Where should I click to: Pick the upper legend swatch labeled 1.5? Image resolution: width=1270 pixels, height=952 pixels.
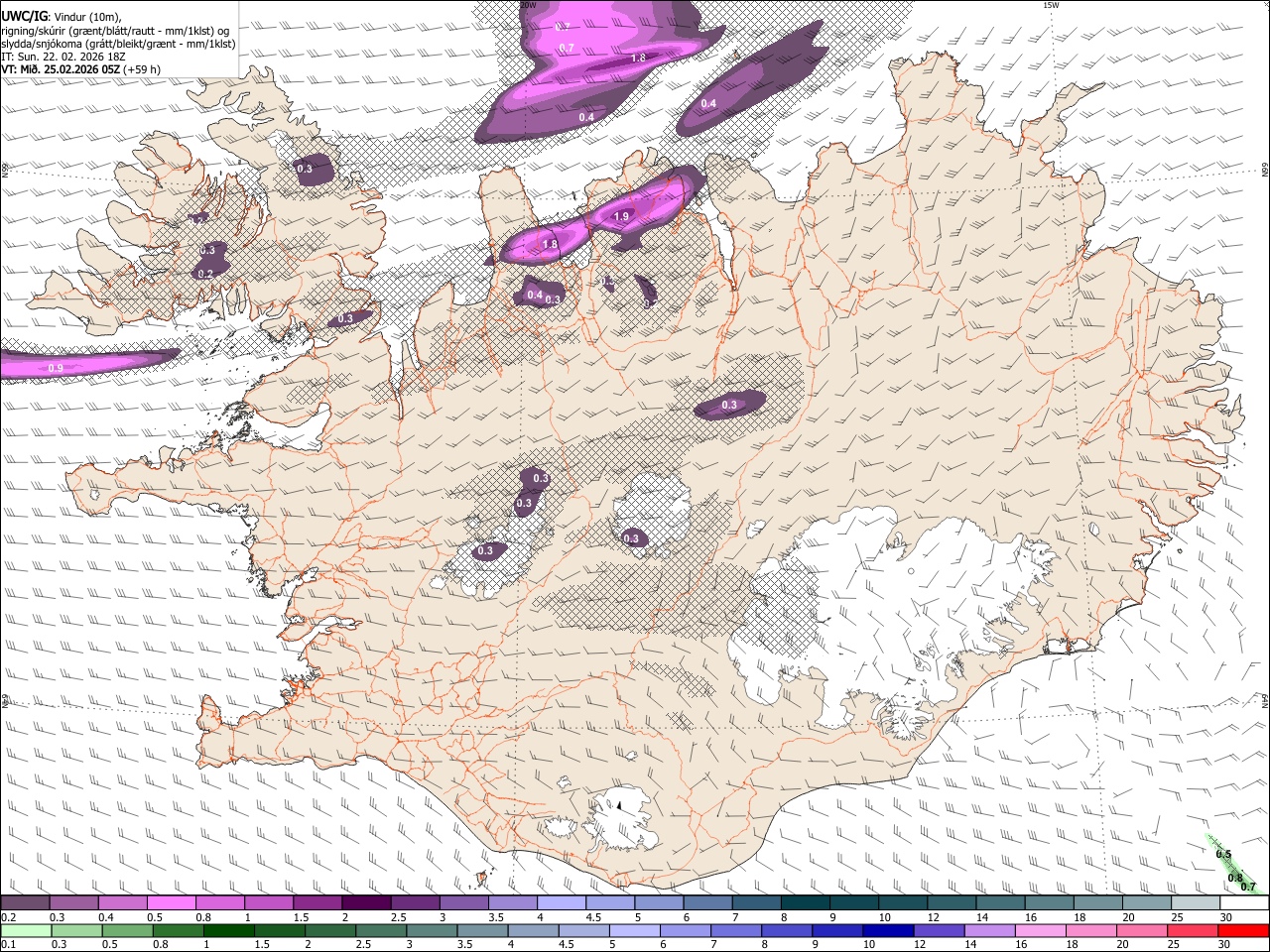click(317, 903)
